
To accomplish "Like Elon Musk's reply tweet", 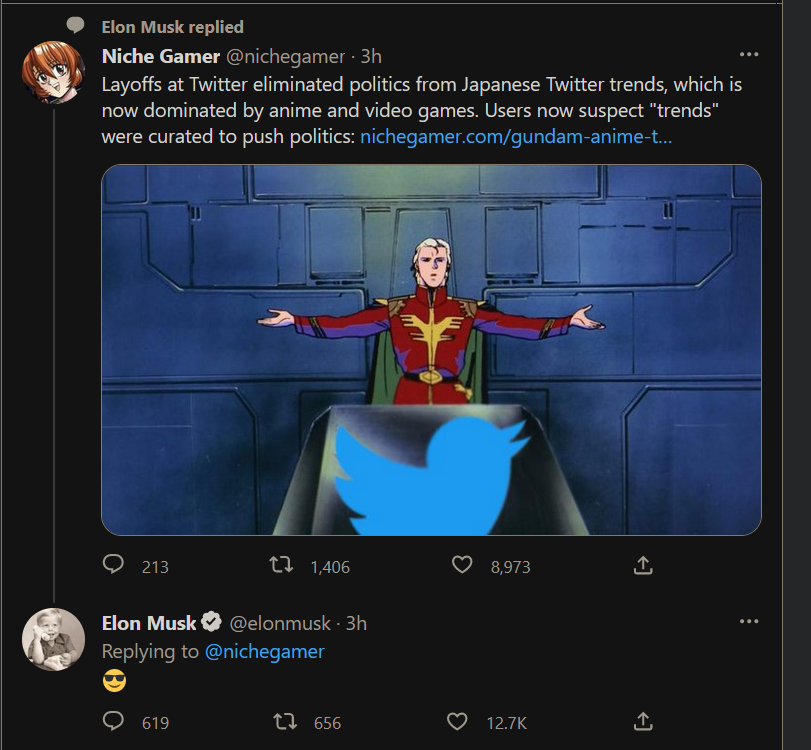I will 457,721.
